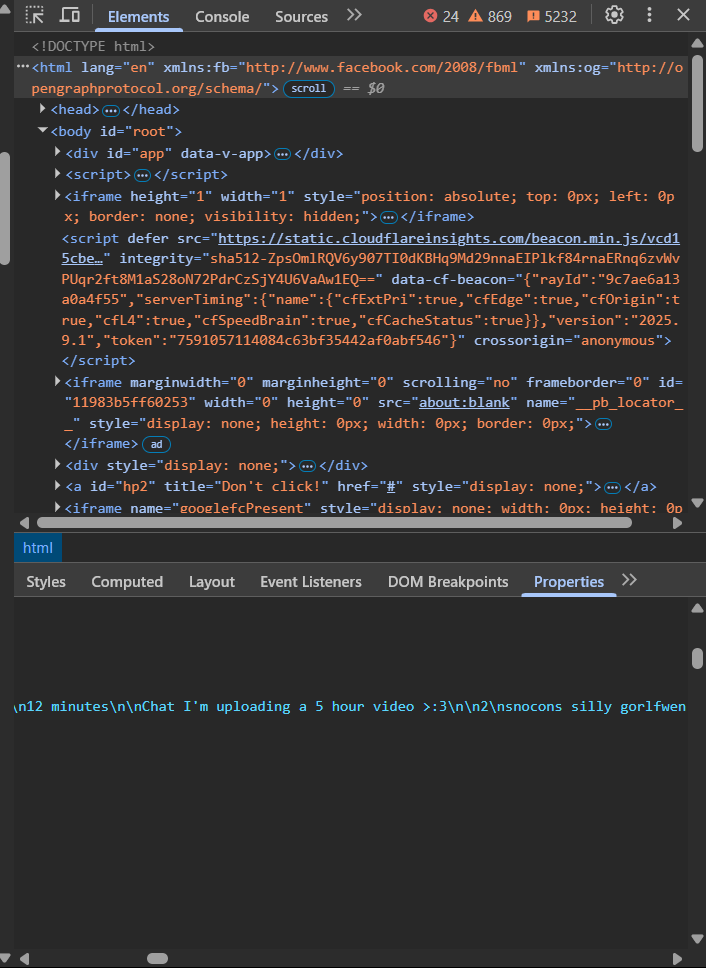Image resolution: width=706 pixels, height=968 pixels.
Task: Expand the first script node
Action: pyautogui.click(x=57, y=173)
